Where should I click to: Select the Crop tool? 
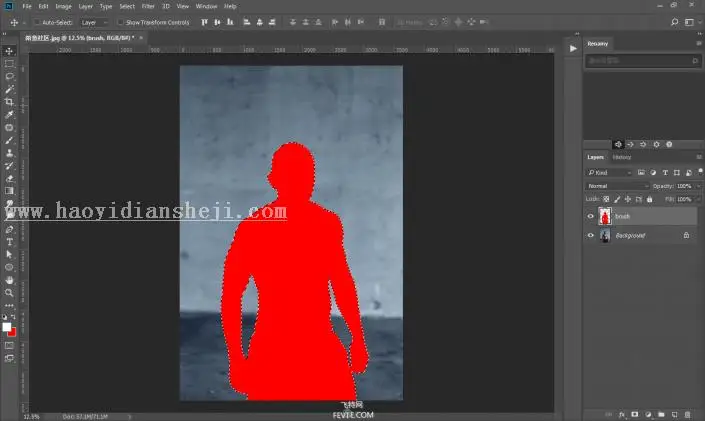9,102
